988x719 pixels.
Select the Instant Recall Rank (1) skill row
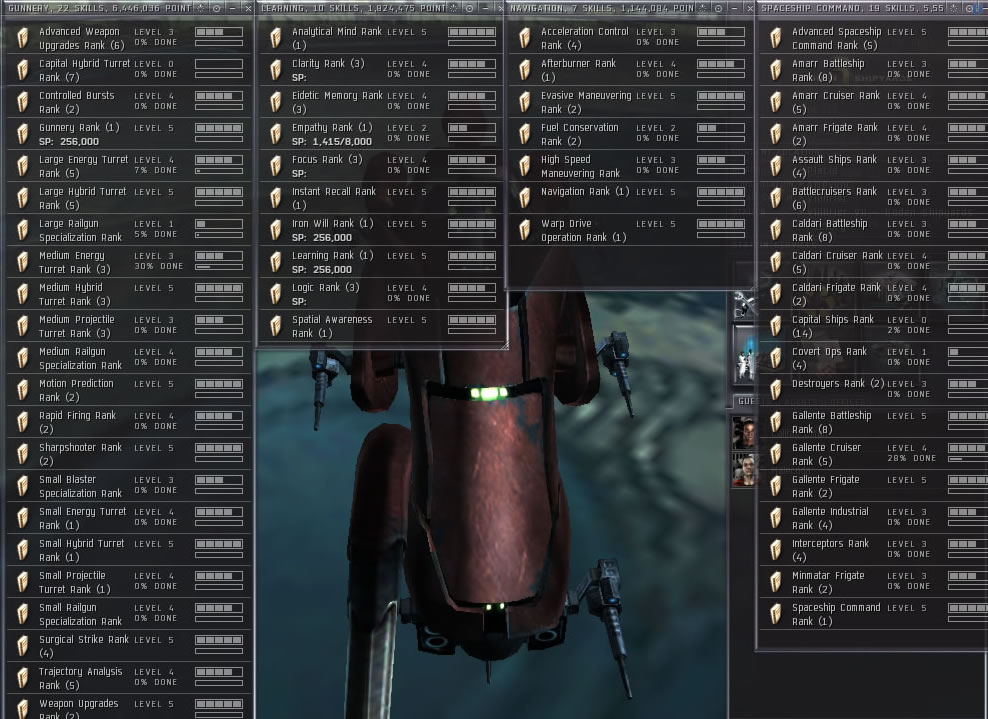[381, 198]
